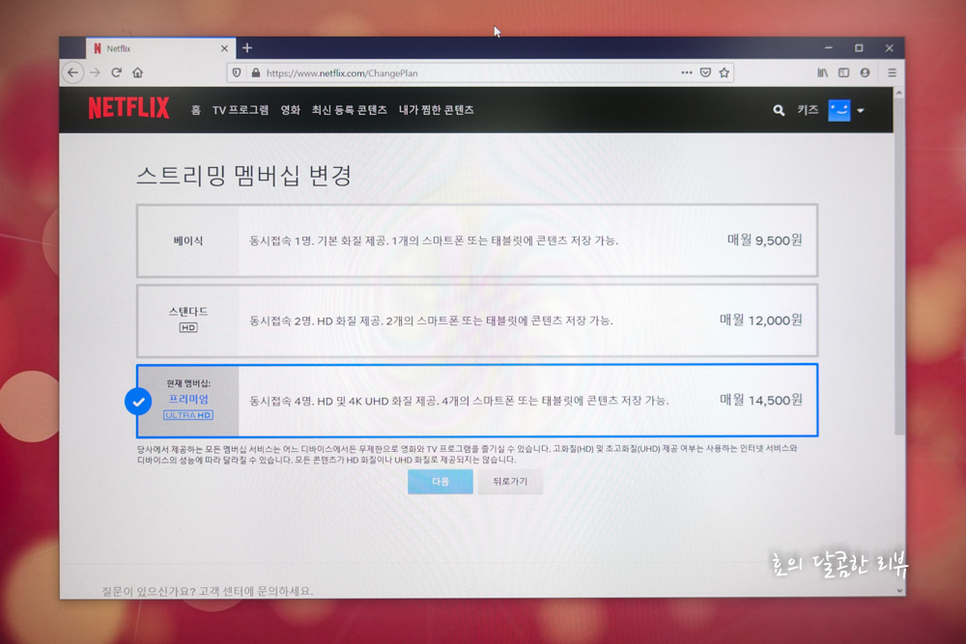The height and width of the screenshot is (644, 966).
Task: Click the ULTRA HD badge
Action: (x=189, y=415)
